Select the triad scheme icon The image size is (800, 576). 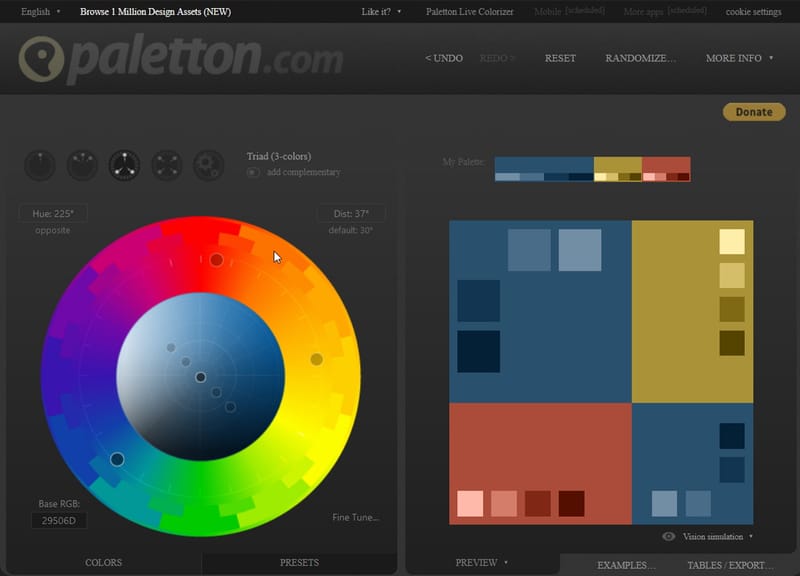tap(124, 164)
